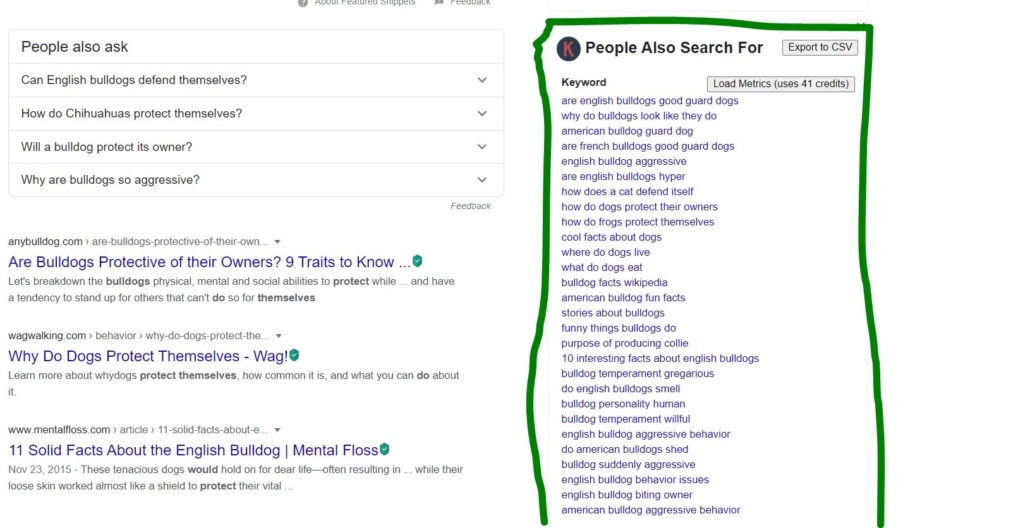This screenshot has height=528, width=1030.
Task: Click the green shield beside anybulldog result
Action: (x=417, y=261)
